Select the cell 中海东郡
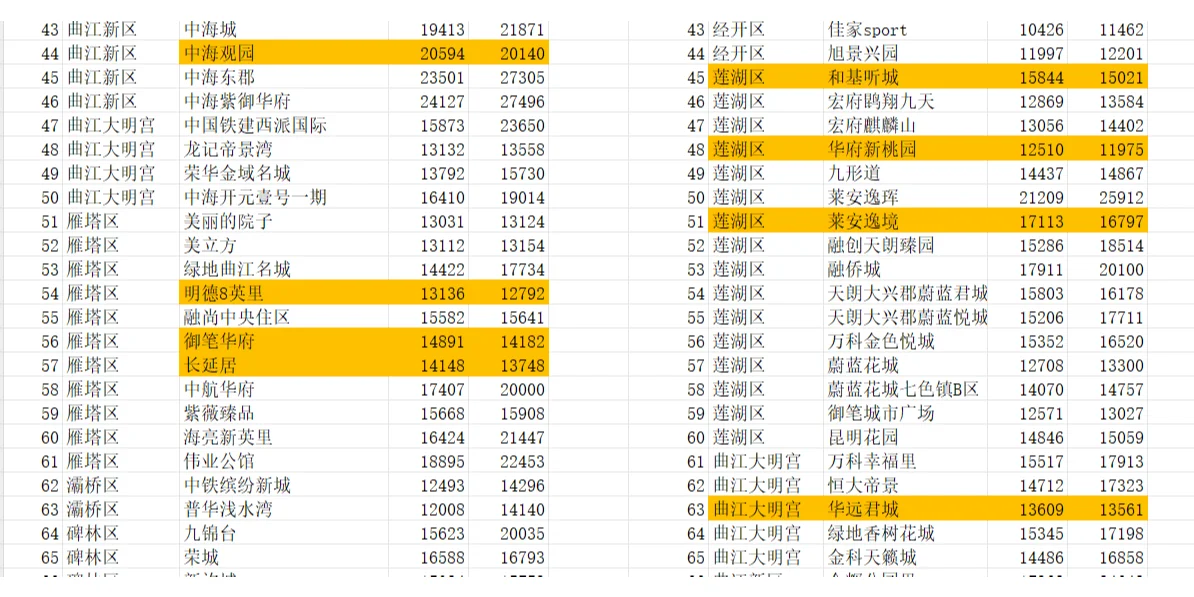 coord(283,78)
